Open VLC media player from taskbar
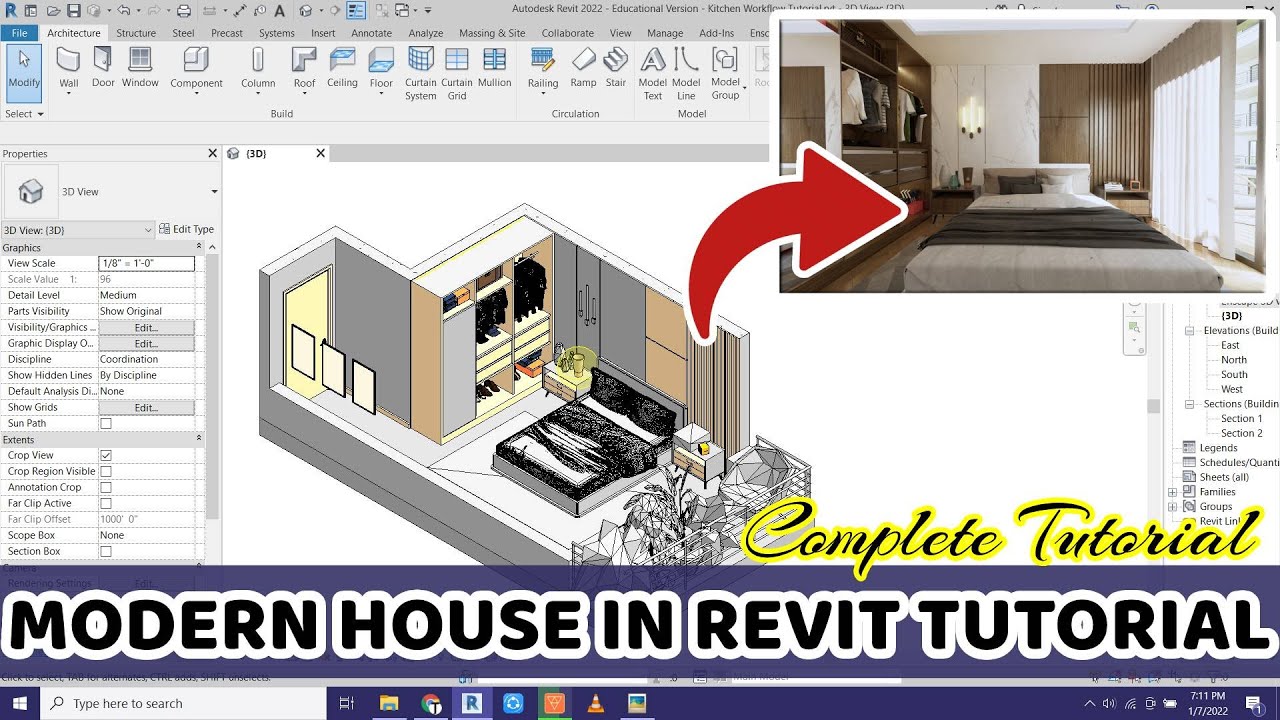 coord(595,703)
